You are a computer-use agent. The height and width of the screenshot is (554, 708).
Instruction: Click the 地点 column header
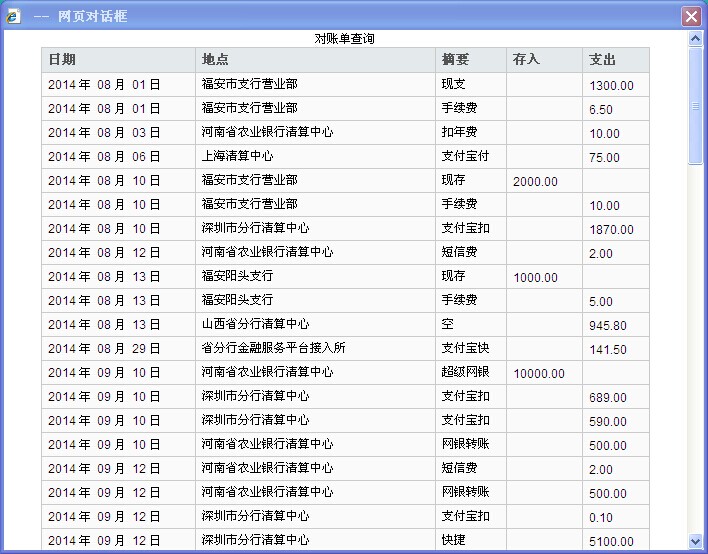(x=215, y=60)
